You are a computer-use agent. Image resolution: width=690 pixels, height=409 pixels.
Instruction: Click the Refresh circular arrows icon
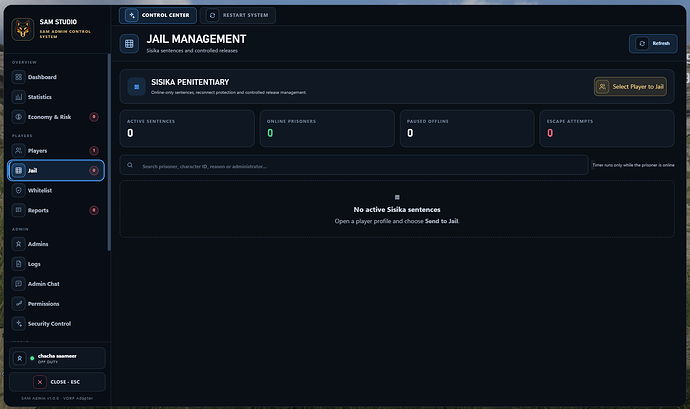pyautogui.click(x=642, y=44)
